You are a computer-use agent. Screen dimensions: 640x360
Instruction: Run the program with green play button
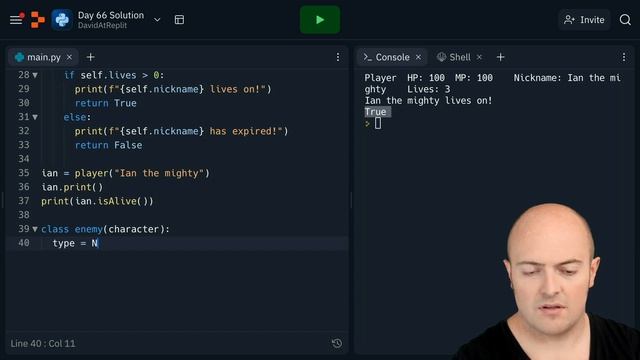point(320,20)
